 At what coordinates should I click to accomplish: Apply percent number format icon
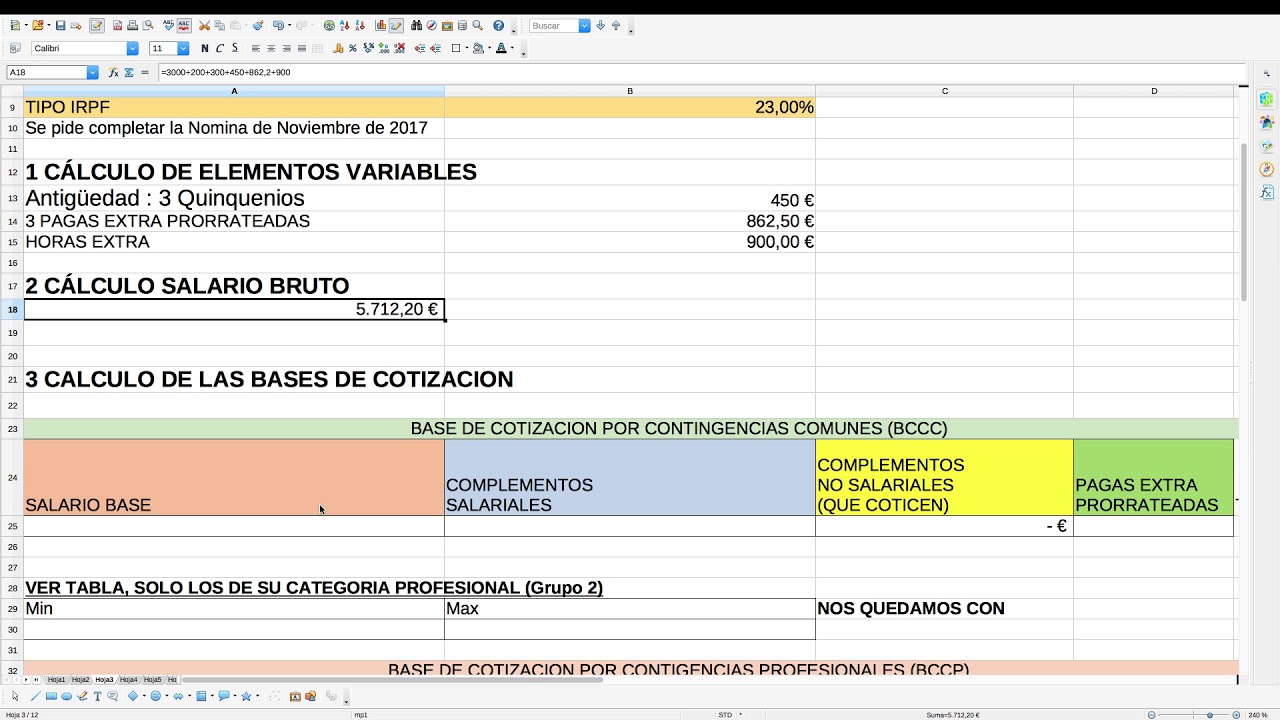tap(353, 48)
